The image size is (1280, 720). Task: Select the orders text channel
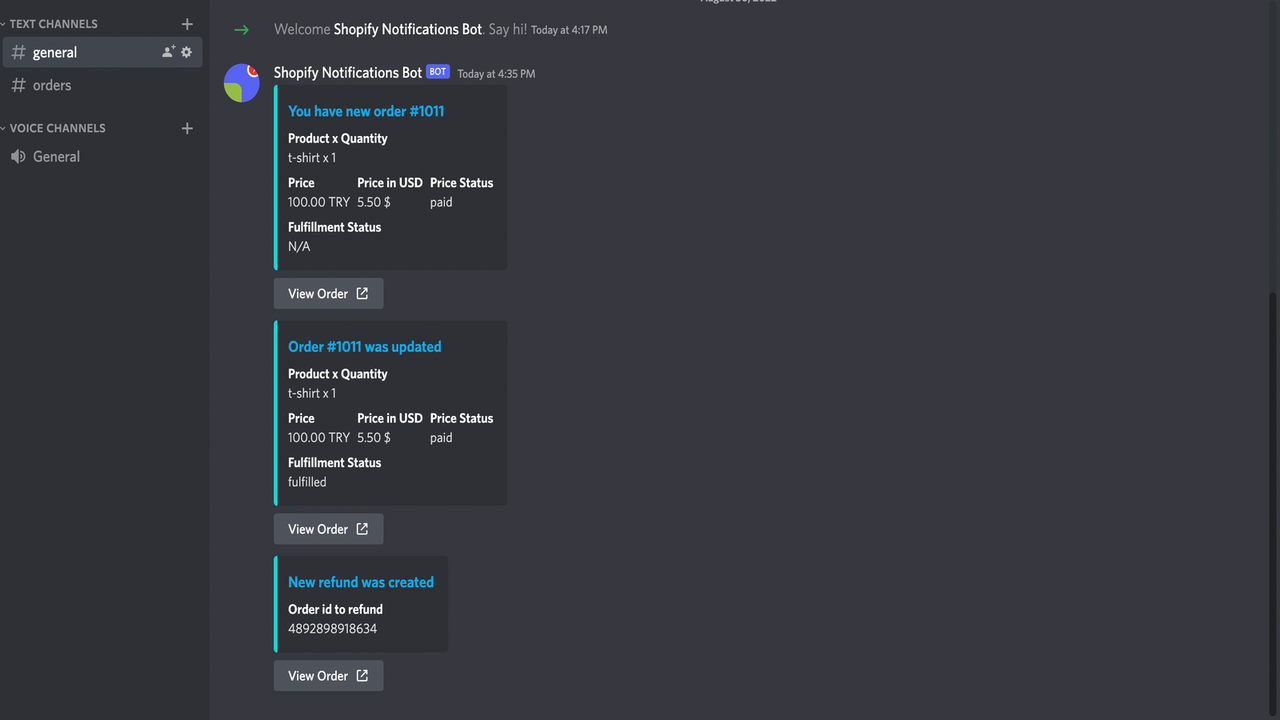[x=52, y=85]
